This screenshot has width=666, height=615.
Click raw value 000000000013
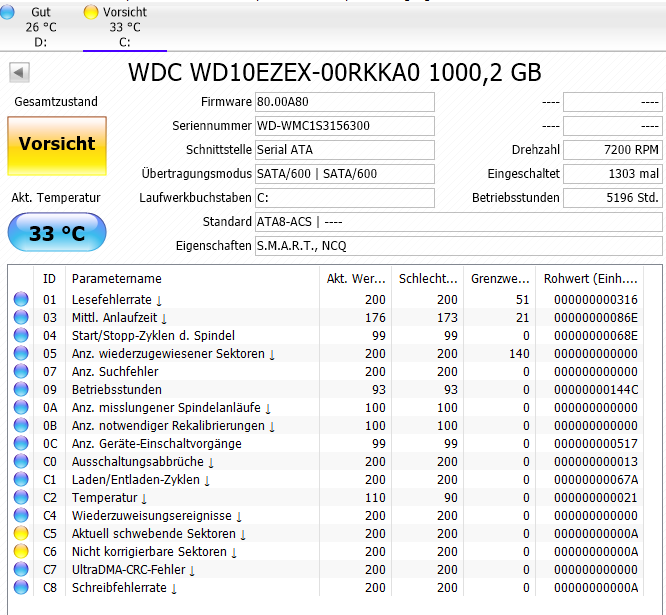click(x=595, y=462)
